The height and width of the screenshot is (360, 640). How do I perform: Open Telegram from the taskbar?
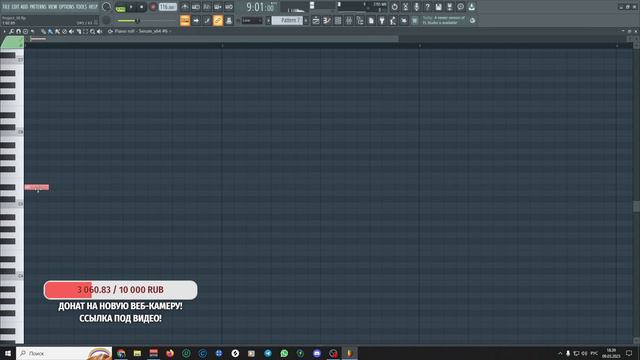click(268, 353)
